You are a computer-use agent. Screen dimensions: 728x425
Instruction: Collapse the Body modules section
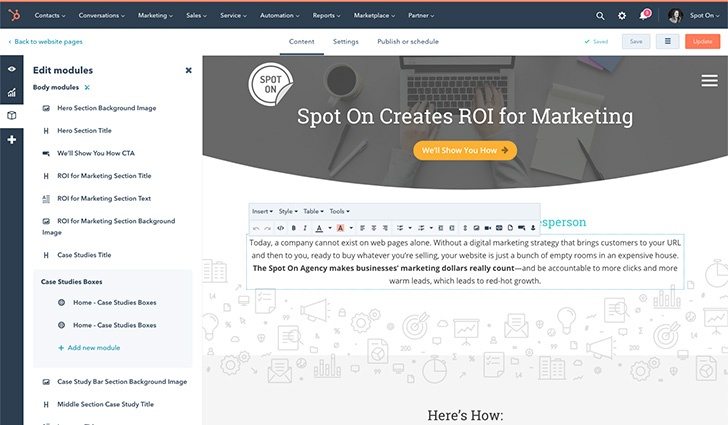click(87, 88)
